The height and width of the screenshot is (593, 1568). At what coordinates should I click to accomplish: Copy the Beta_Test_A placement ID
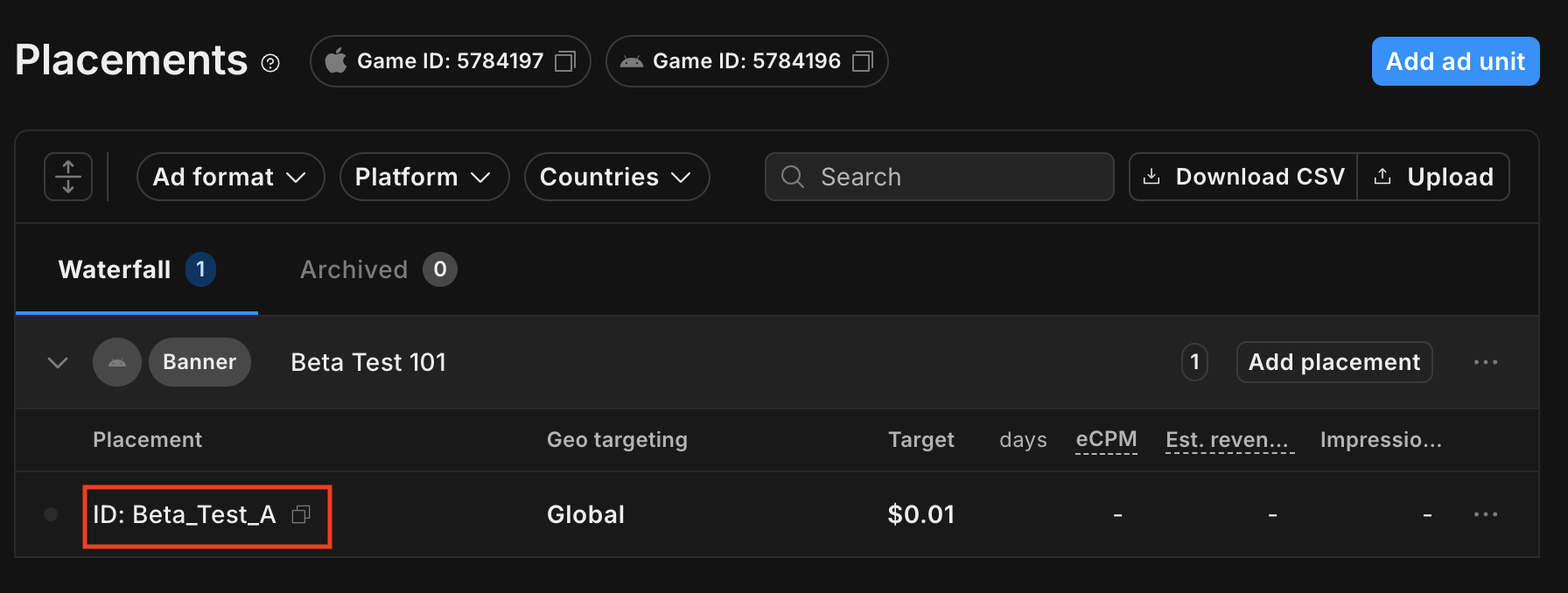[301, 514]
